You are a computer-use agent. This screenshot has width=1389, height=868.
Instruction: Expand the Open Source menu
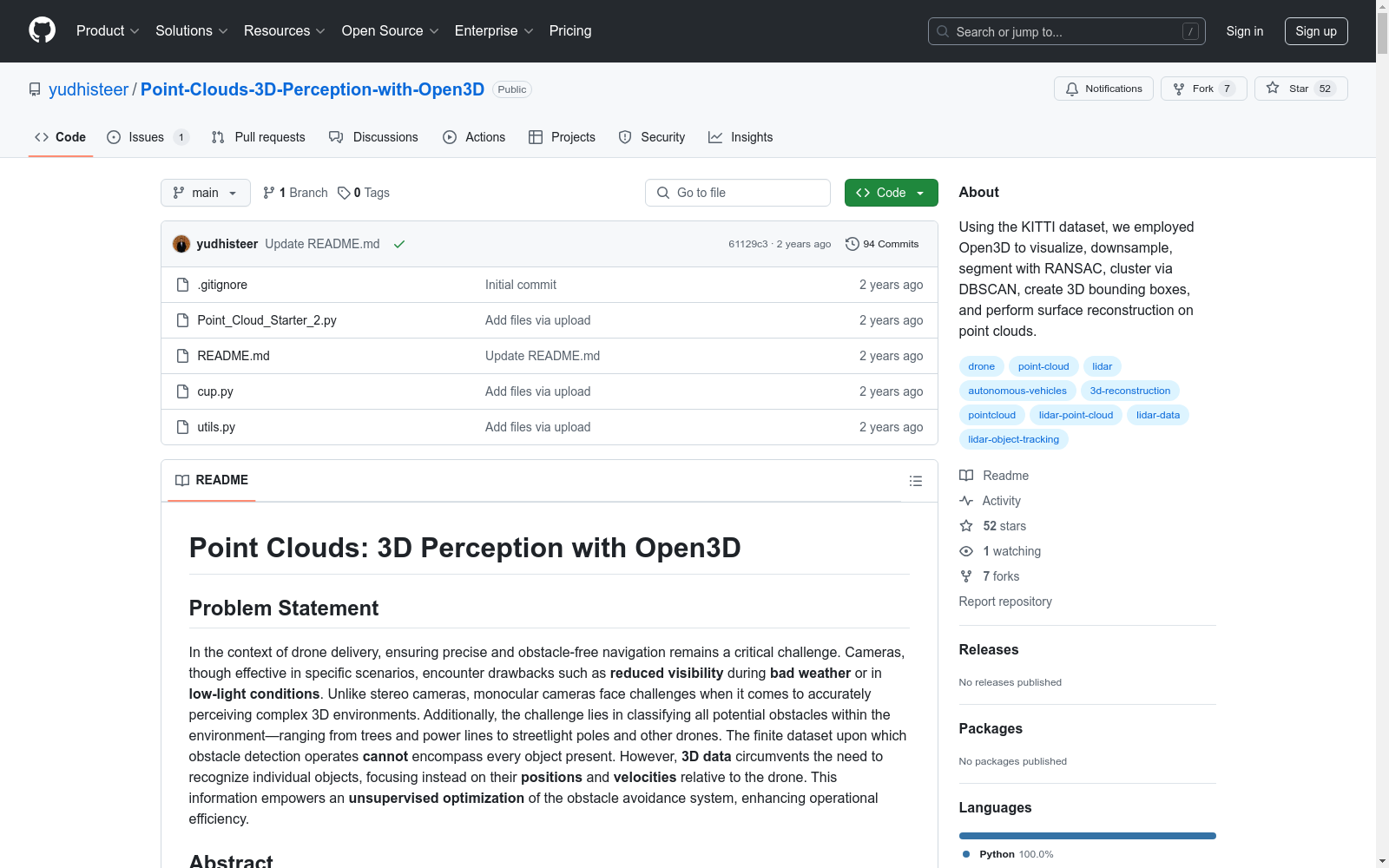click(390, 31)
